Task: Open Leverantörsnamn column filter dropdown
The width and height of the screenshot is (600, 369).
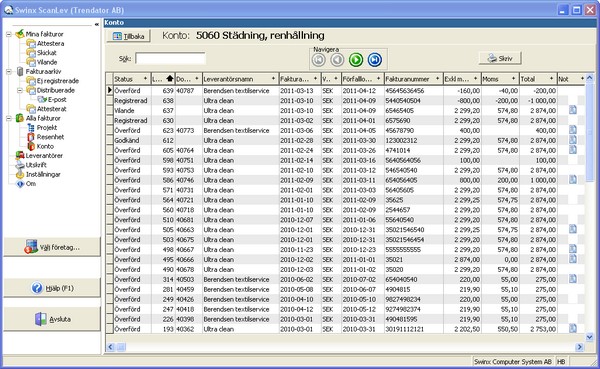Action: pos(273,78)
